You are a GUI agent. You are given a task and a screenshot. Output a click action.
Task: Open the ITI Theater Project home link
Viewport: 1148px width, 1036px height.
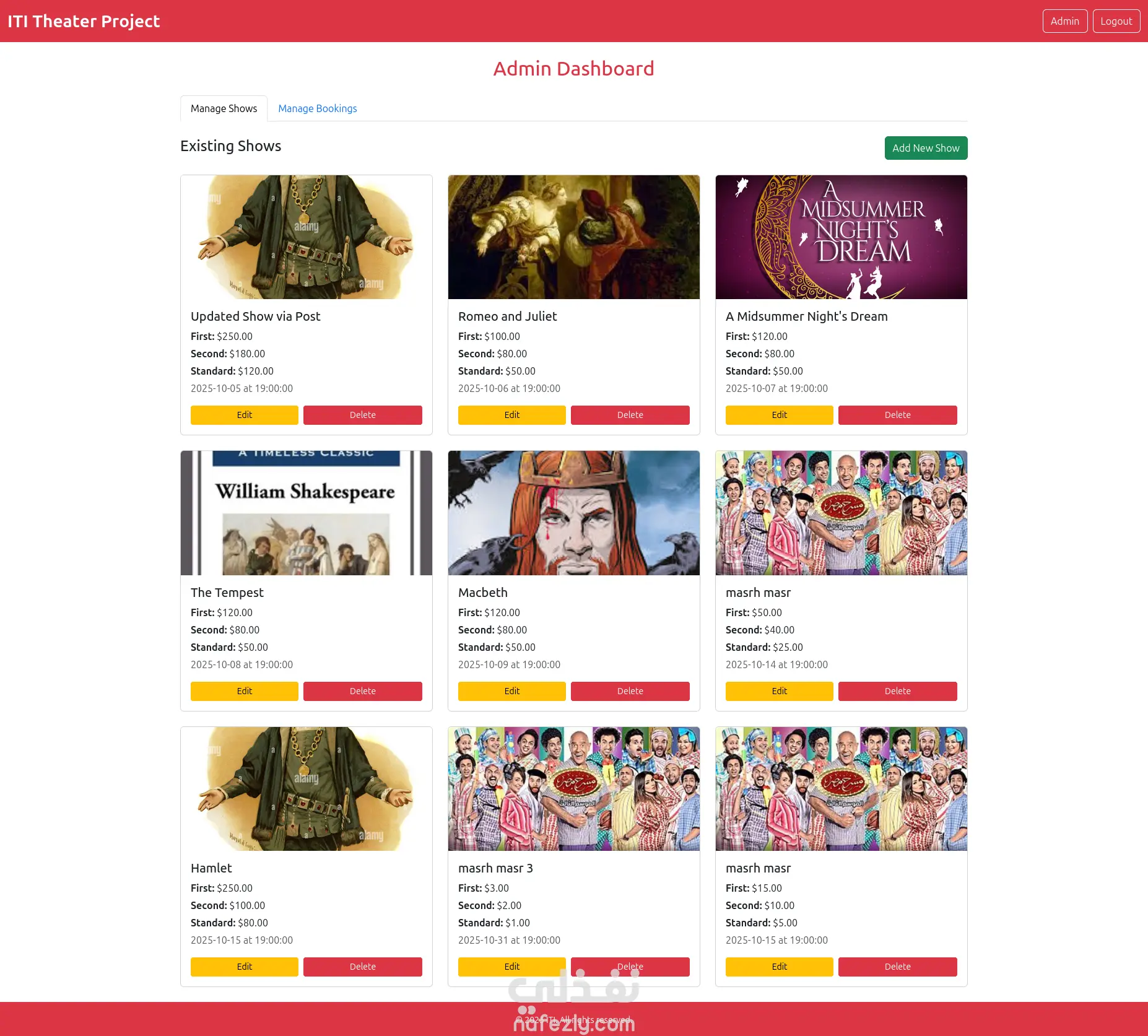tap(84, 21)
